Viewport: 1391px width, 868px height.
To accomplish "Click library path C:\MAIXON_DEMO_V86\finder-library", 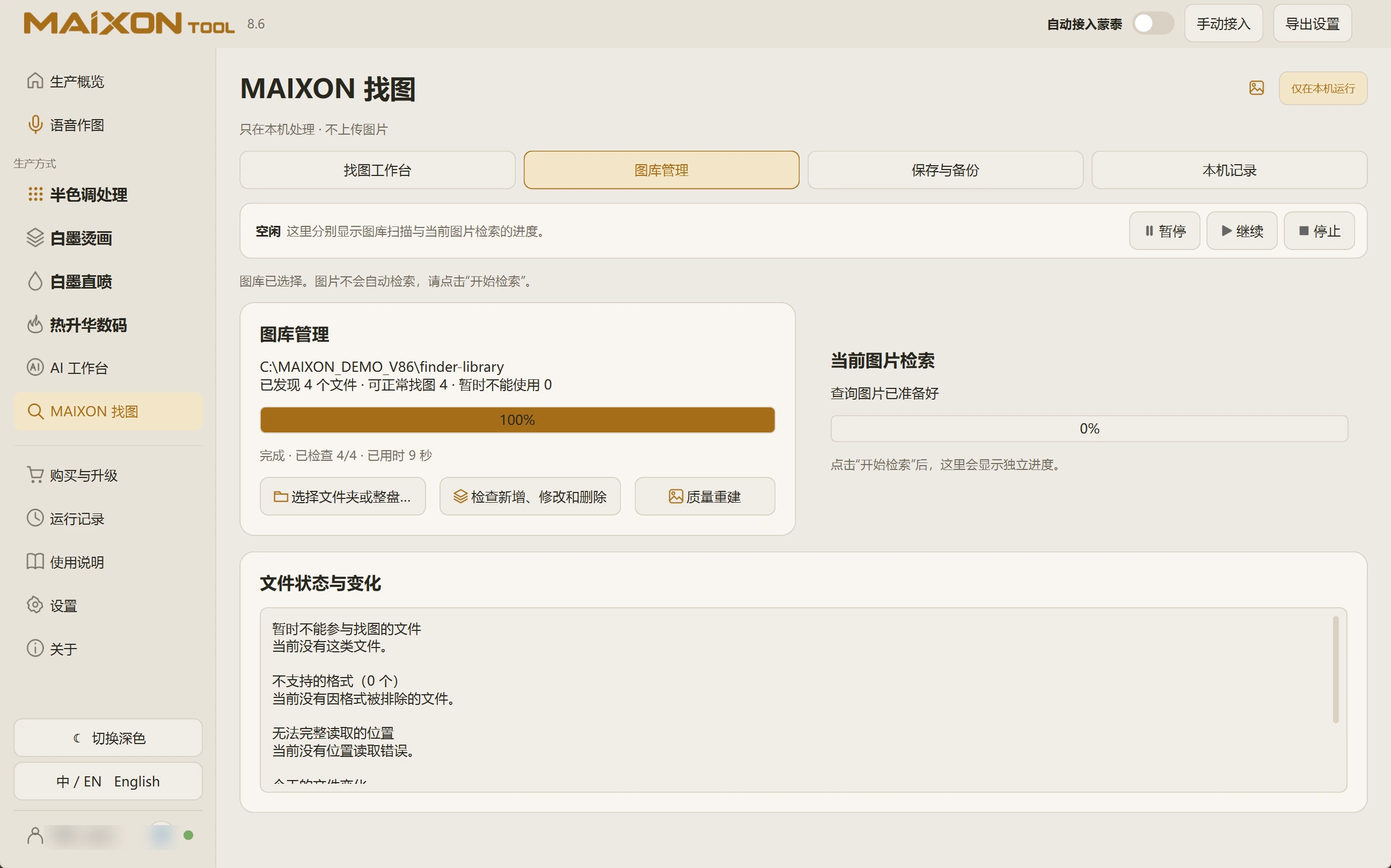I will point(382,366).
